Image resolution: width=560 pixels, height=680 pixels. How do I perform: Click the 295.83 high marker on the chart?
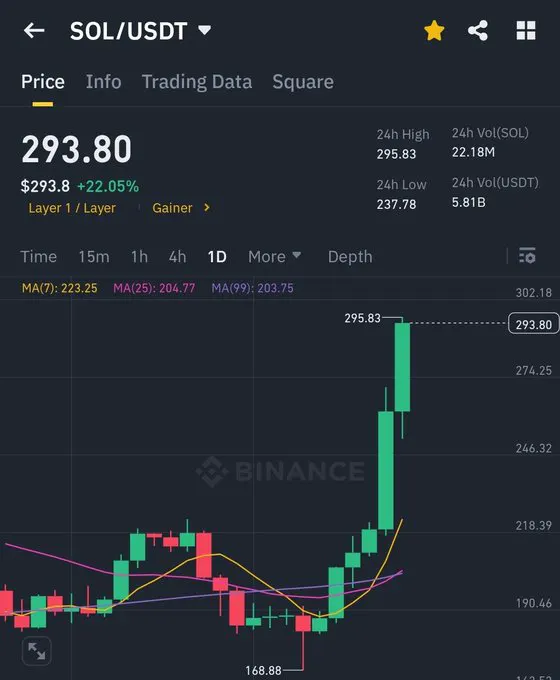point(363,318)
